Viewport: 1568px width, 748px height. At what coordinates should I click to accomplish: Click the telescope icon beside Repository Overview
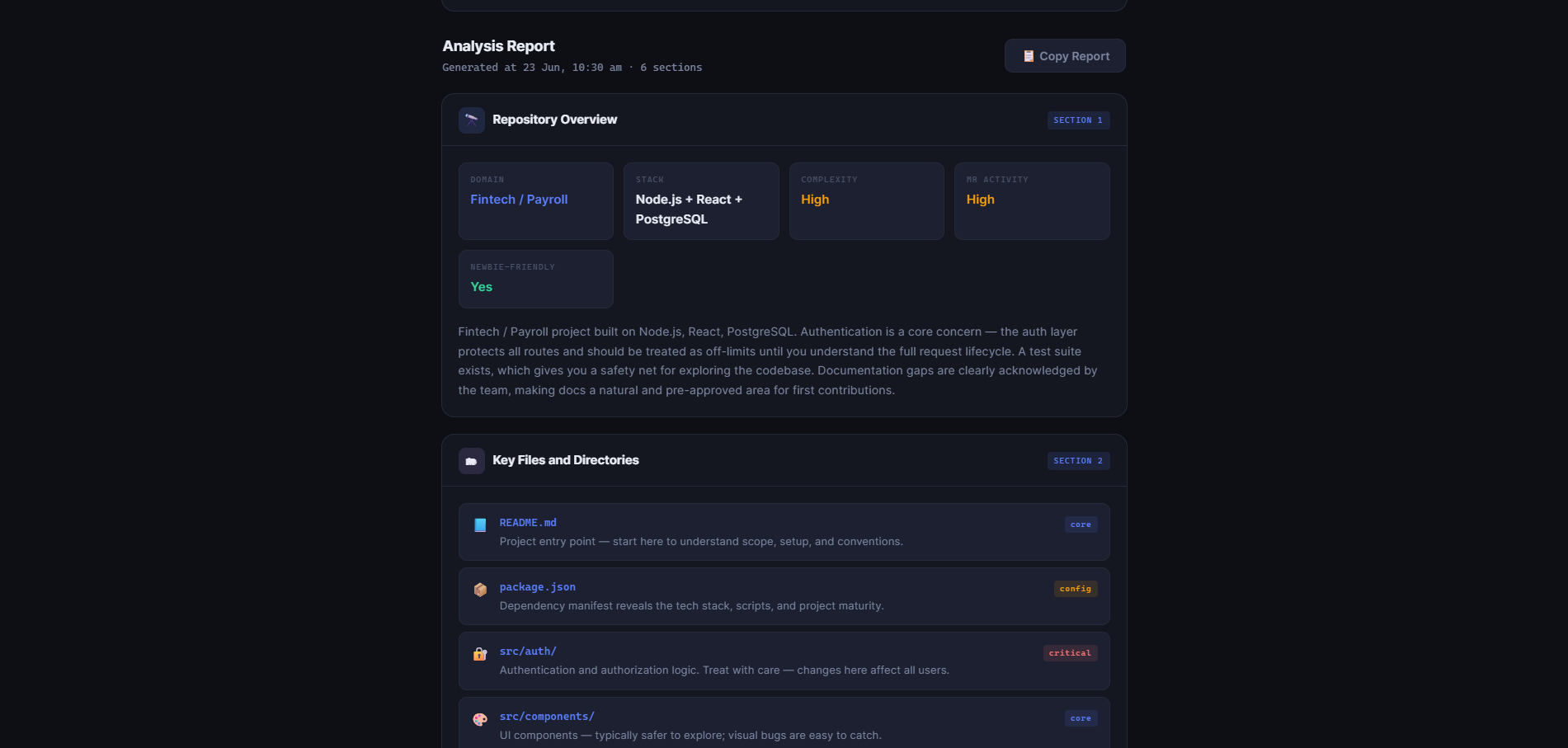point(472,120)
